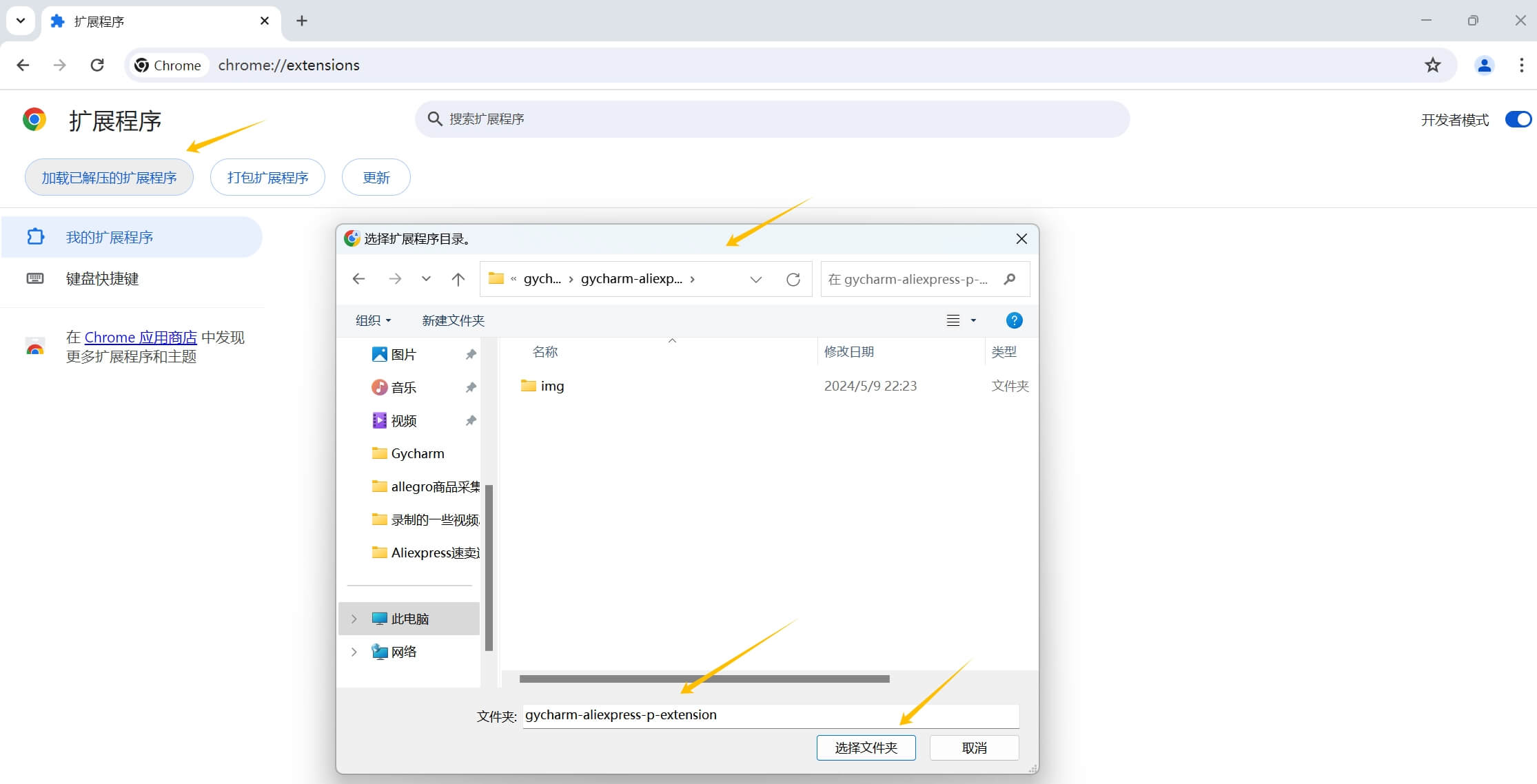
Task: Select 网络 in the navigation pane
Action: click(x=404, y=652)
